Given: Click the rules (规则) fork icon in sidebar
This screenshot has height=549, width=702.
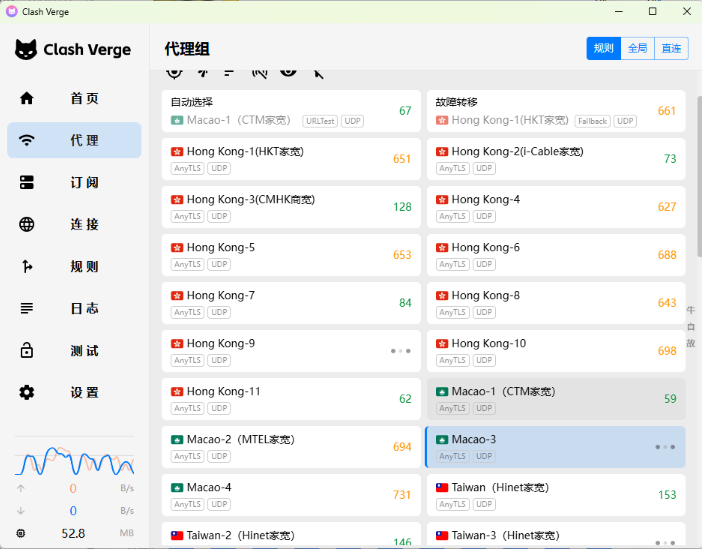Looking at the screenshot, I should pos(27,266).
